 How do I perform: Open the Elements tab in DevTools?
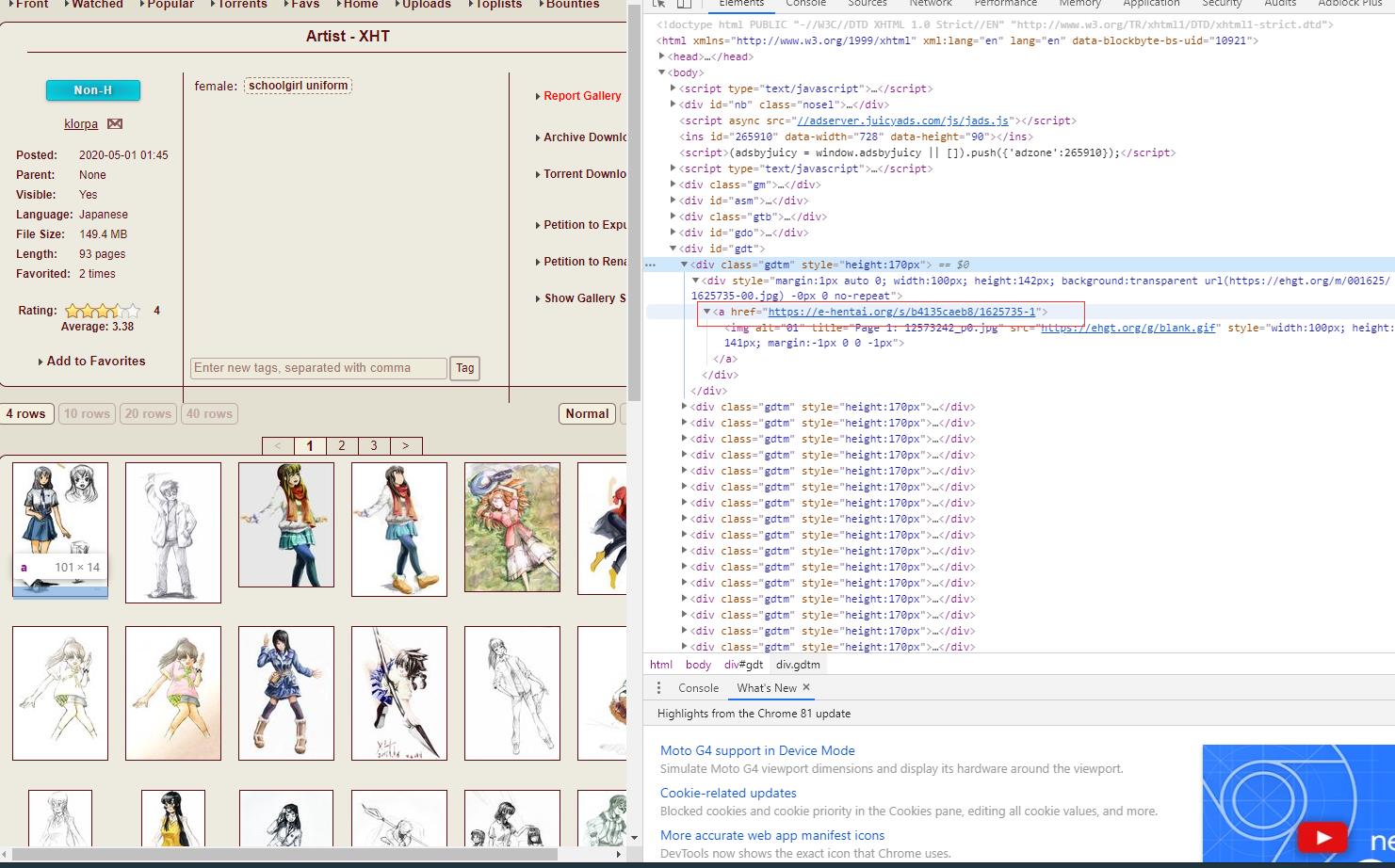741,4
